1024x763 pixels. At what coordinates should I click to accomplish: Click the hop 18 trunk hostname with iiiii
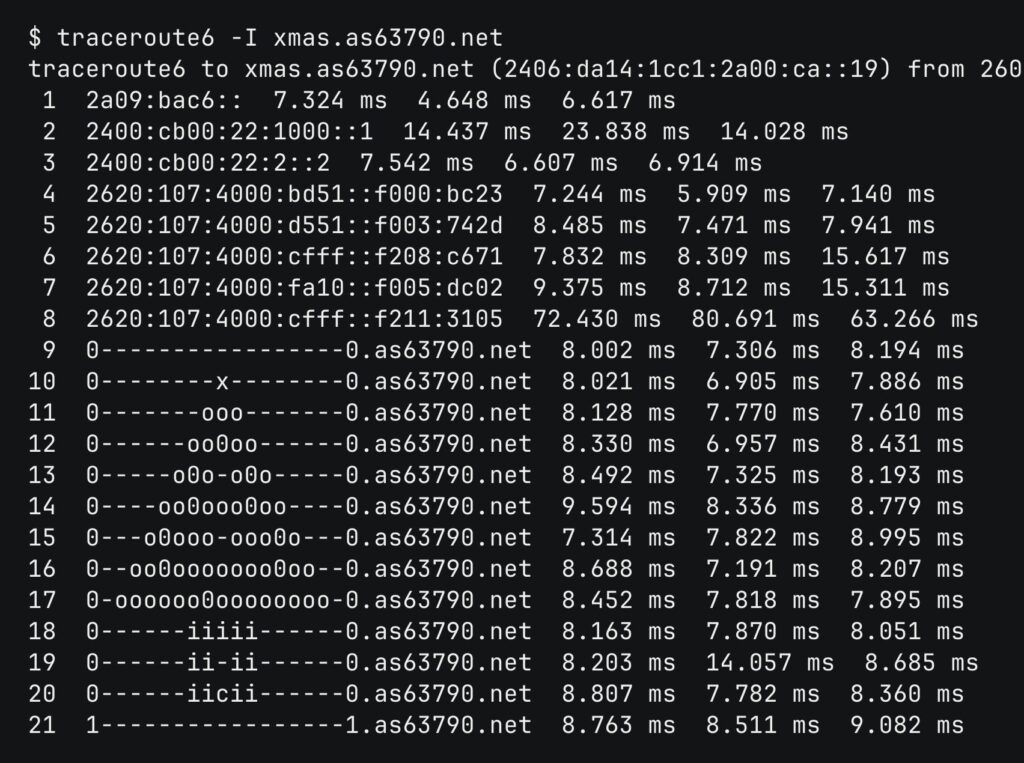(308, 632)
